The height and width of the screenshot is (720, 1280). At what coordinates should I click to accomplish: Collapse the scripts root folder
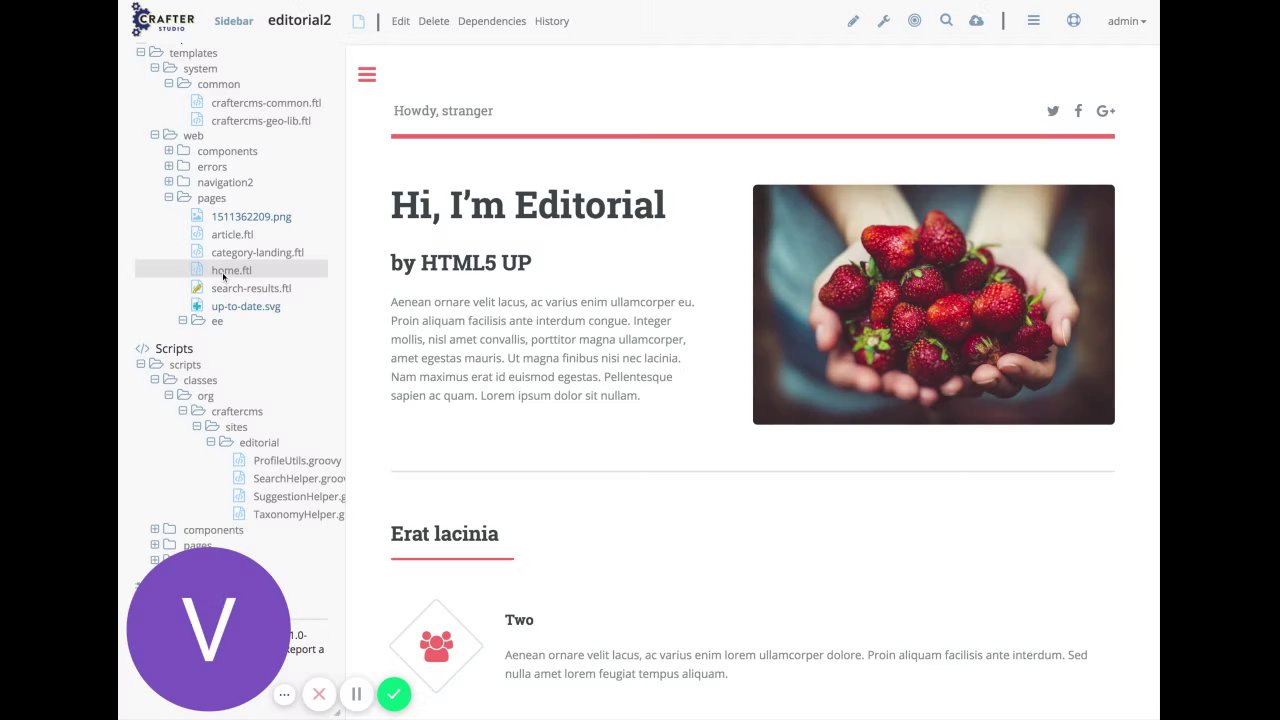click(141, 365)
